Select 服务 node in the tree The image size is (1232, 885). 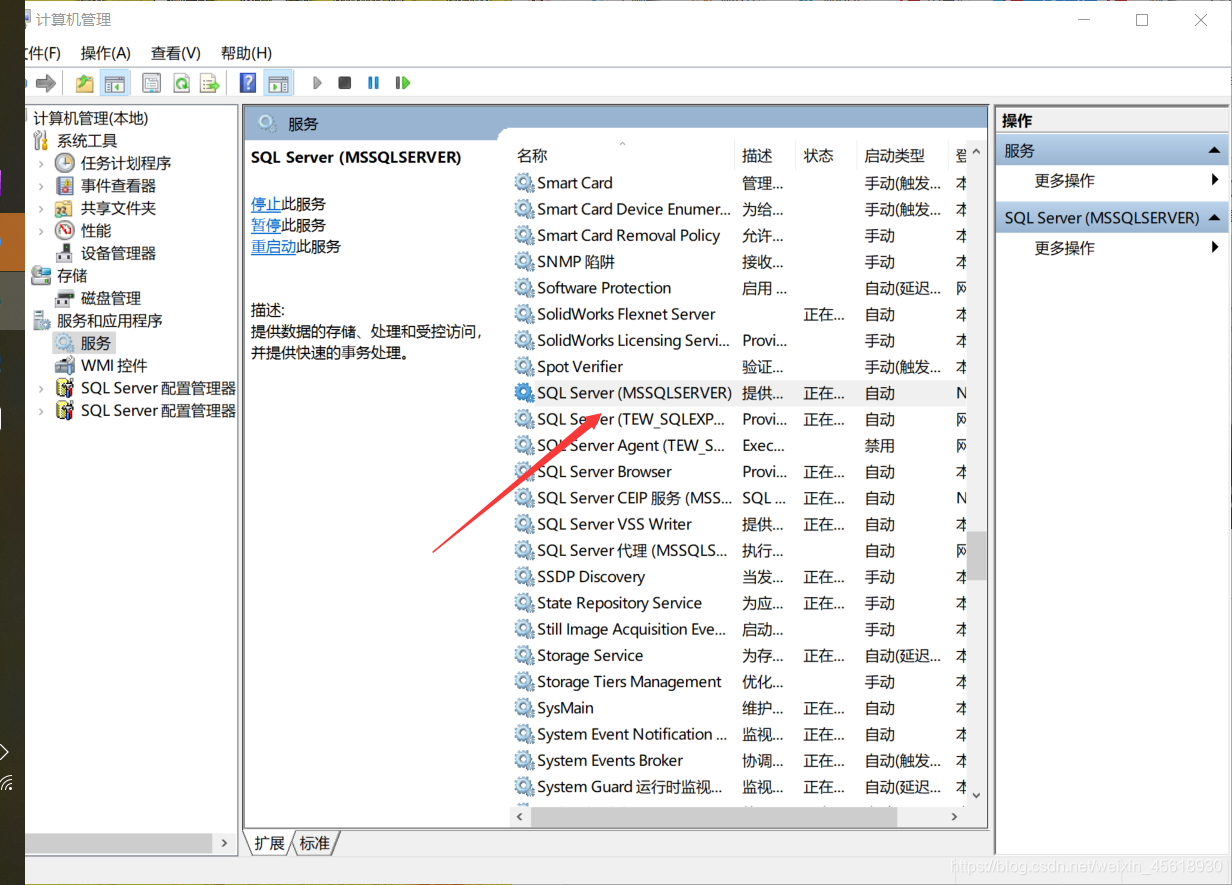(x=96, y=343)
